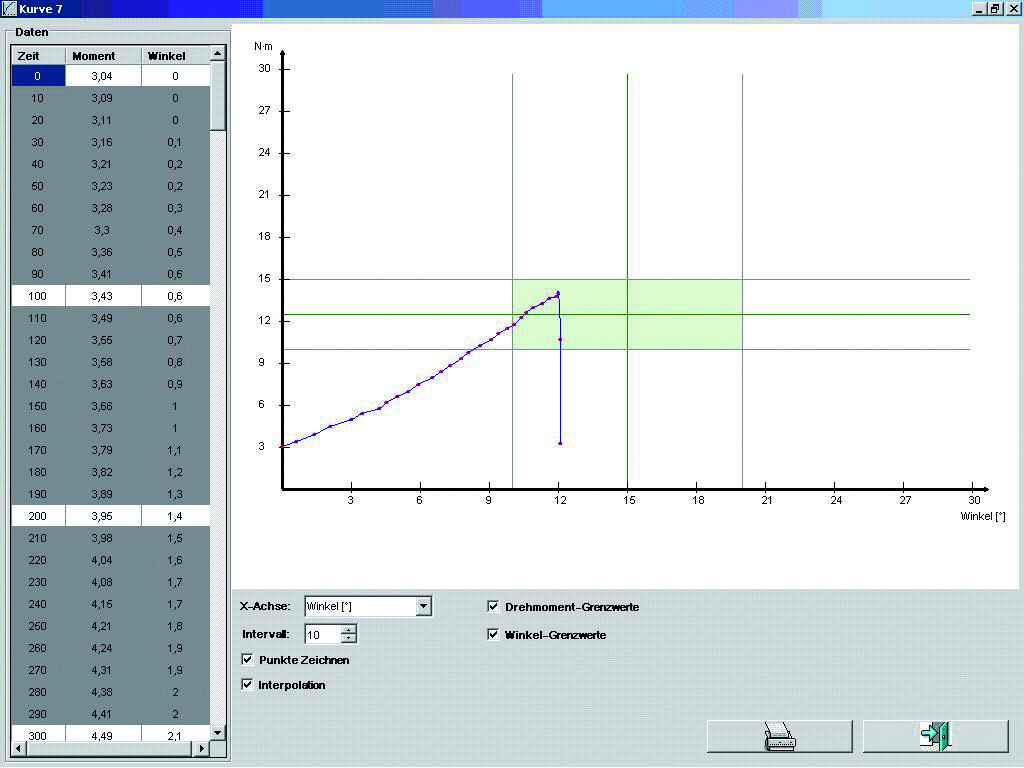Image resolution: width=1024 pixels, height=768 pixels.
Task: Decrease the Intervall value with down arrow
Action: pos(348,639)
